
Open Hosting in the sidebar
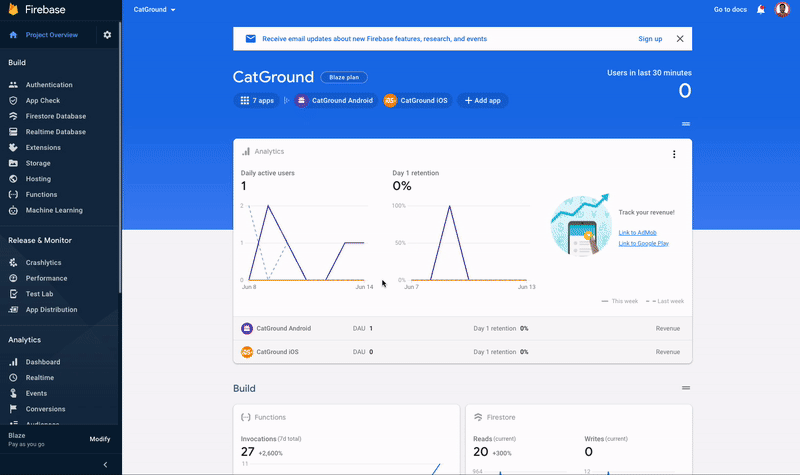pos(38,179)
